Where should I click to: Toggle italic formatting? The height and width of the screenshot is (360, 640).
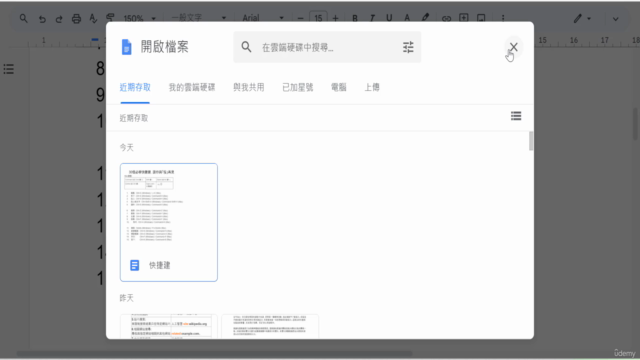pos(372,18)
